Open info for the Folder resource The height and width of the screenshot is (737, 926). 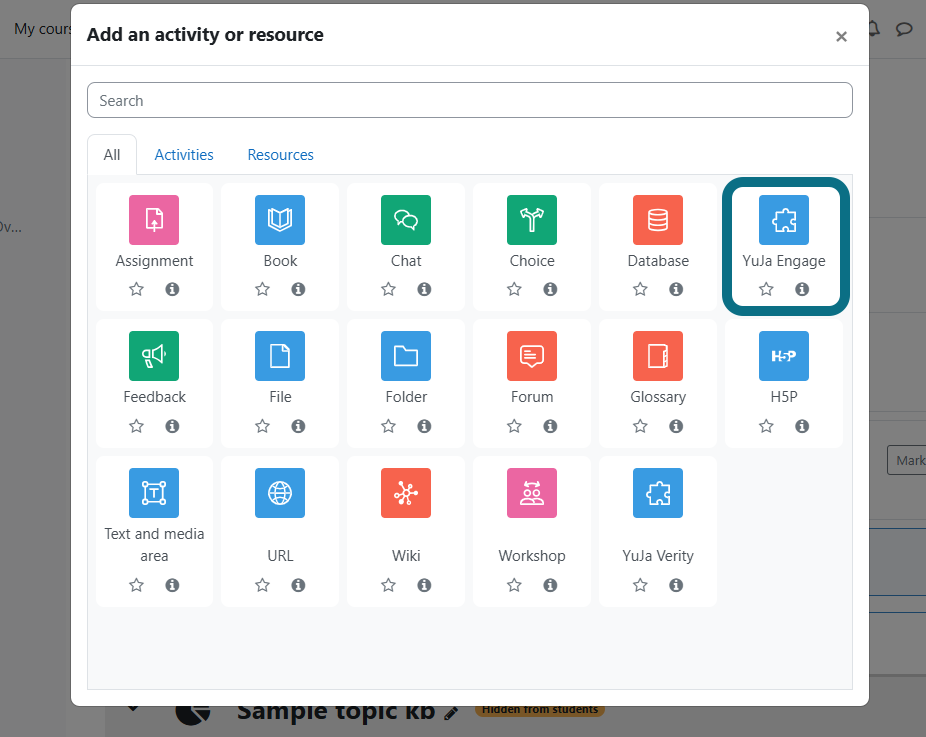(424, 426)
